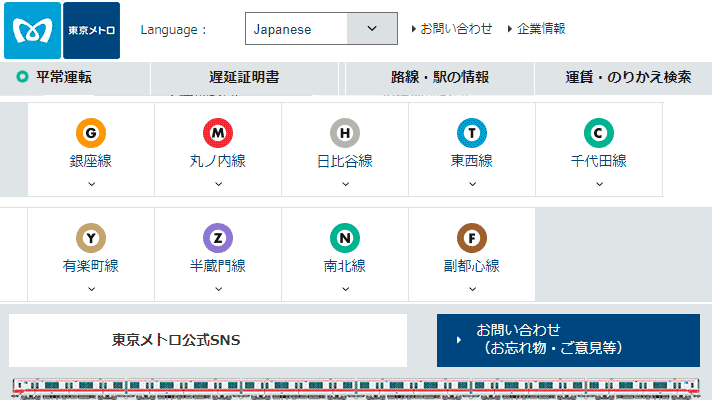Click the green circle status icon
712x400 pixels.
tap(22, 77)
